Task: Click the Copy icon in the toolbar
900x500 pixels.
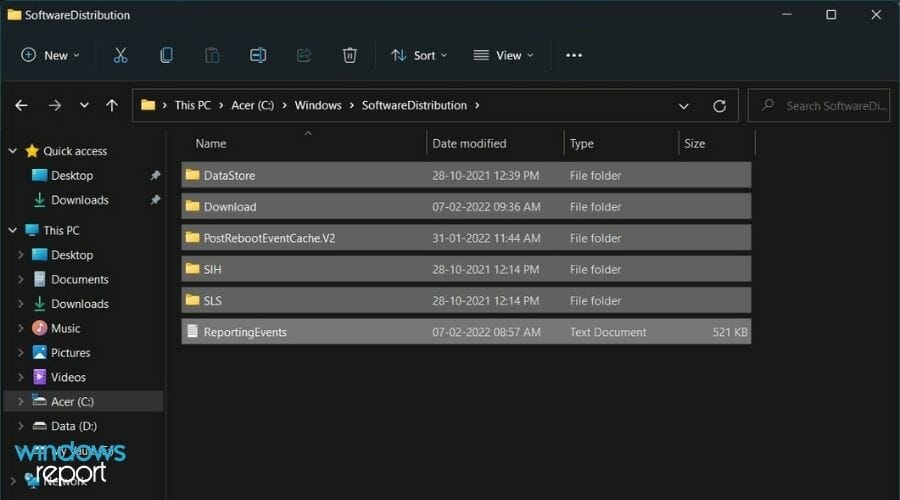Action: pyautogui.click(x=166, y=55)
